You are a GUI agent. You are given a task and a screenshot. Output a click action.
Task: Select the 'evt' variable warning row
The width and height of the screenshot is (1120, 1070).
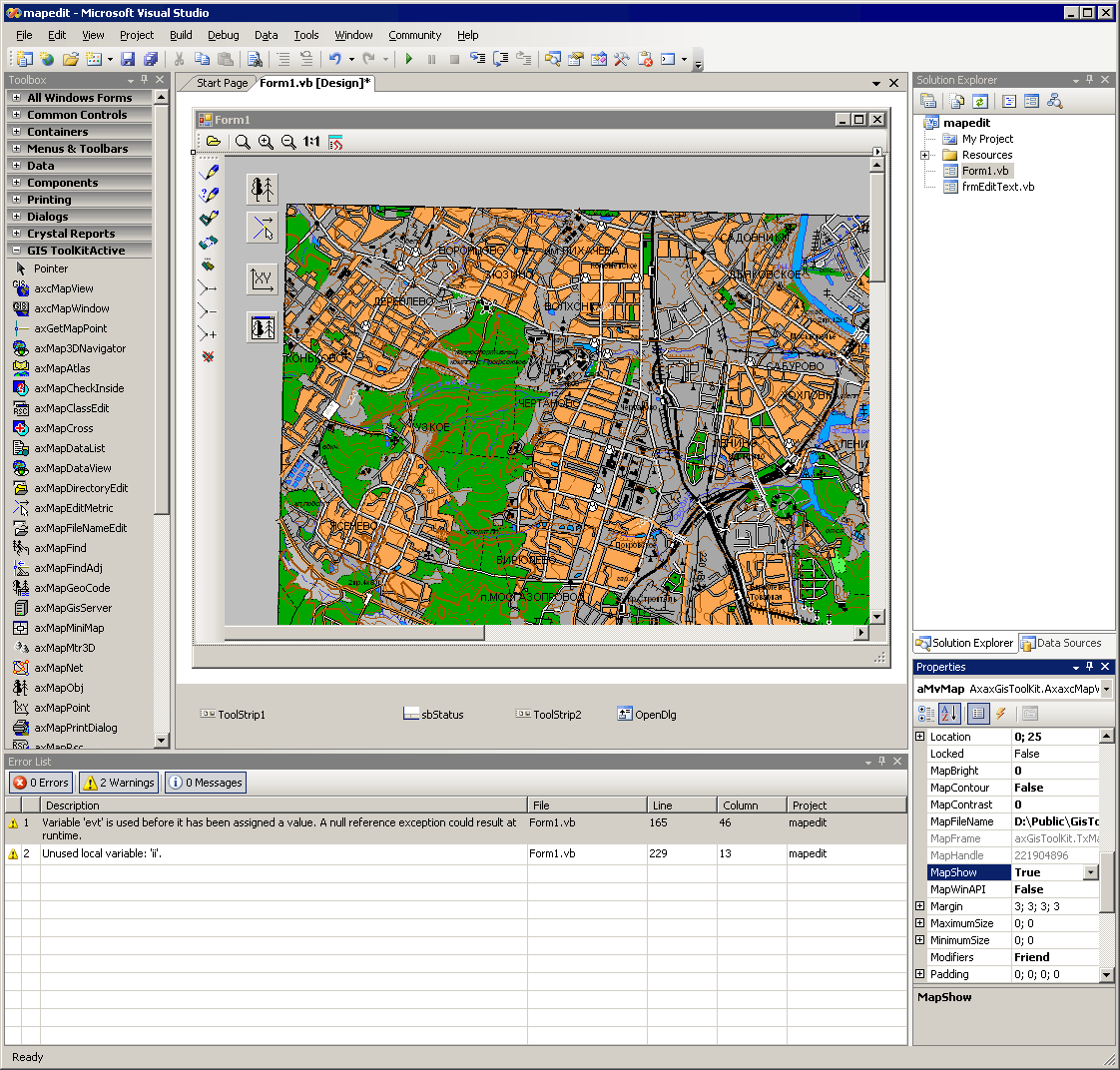click(456, 828)
